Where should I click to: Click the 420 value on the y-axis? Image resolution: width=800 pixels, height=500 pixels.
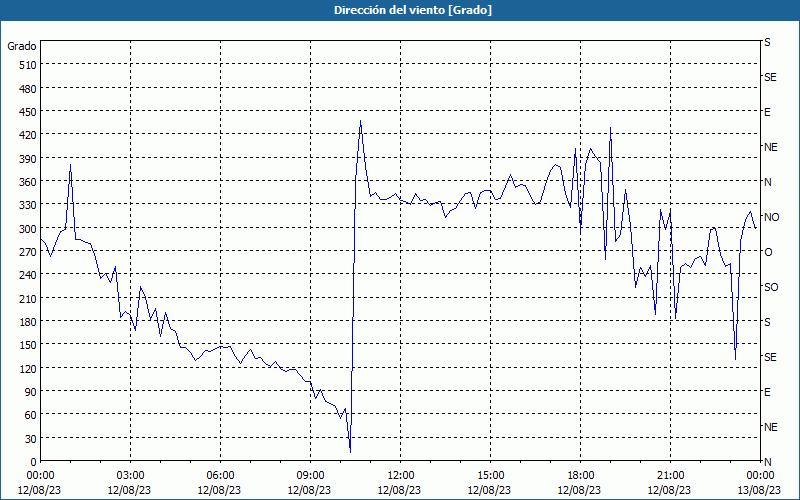(27, 135)
